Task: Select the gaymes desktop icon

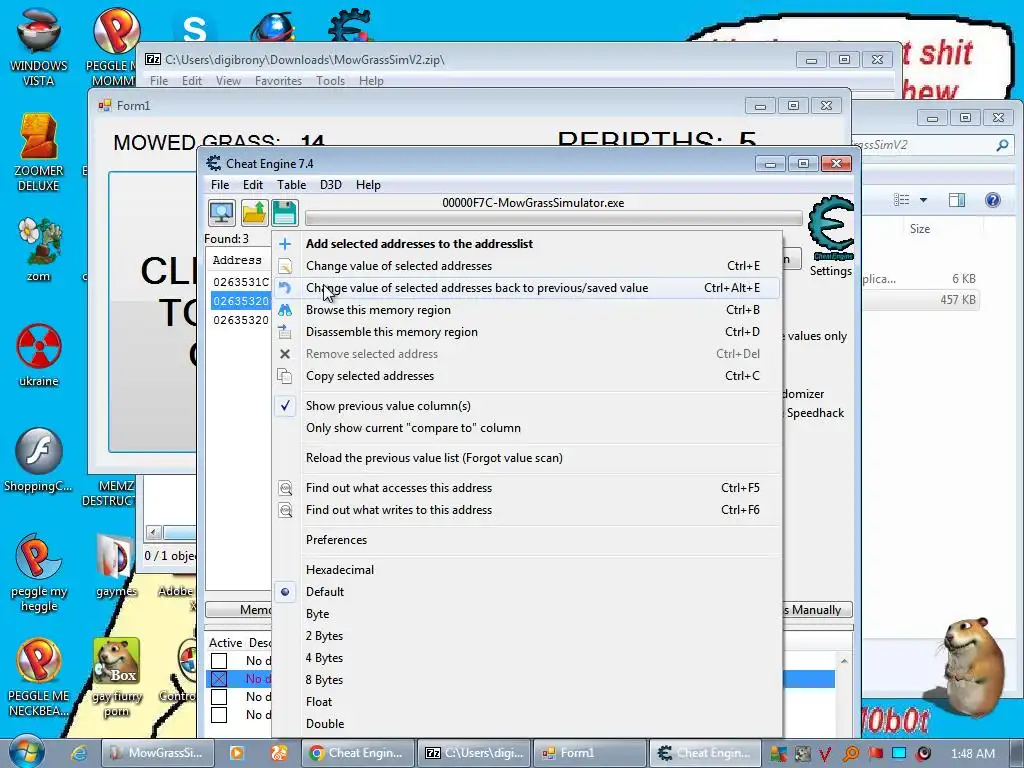Action: click(116, 566)
